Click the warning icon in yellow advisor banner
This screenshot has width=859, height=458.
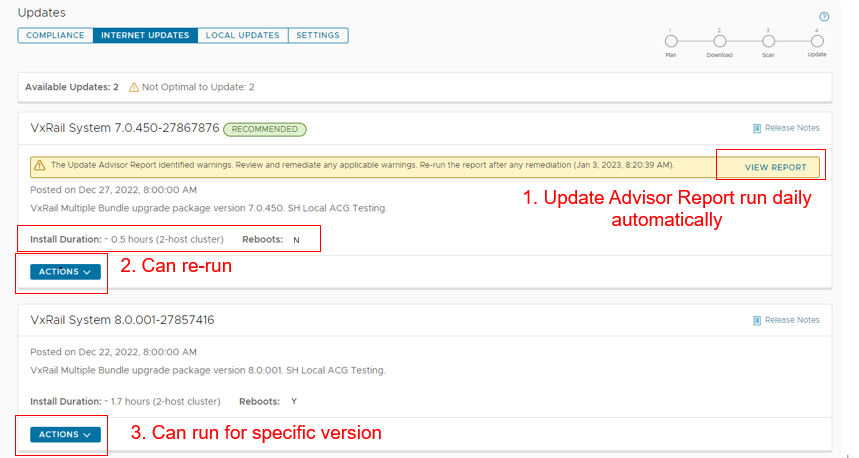coord(39,165)
